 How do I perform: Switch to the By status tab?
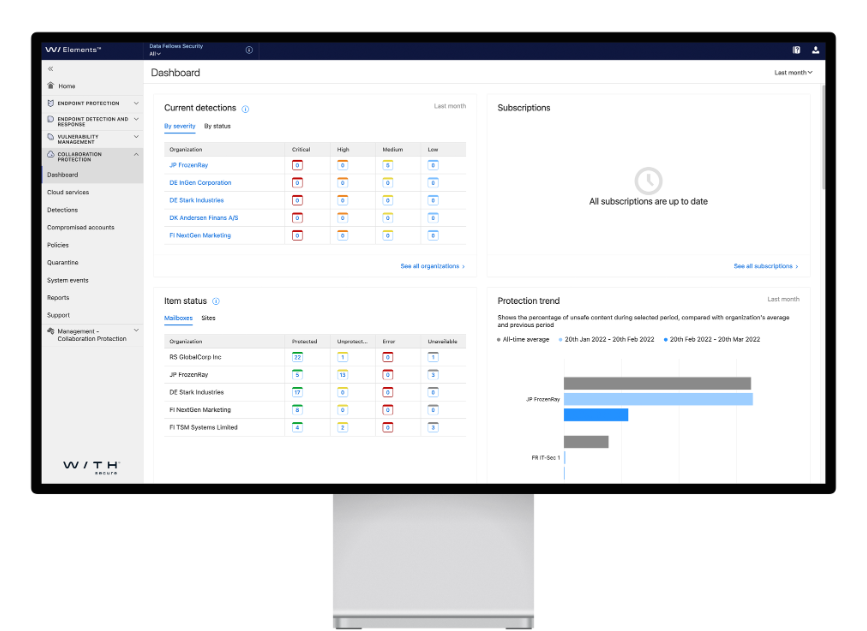[217, 126]
